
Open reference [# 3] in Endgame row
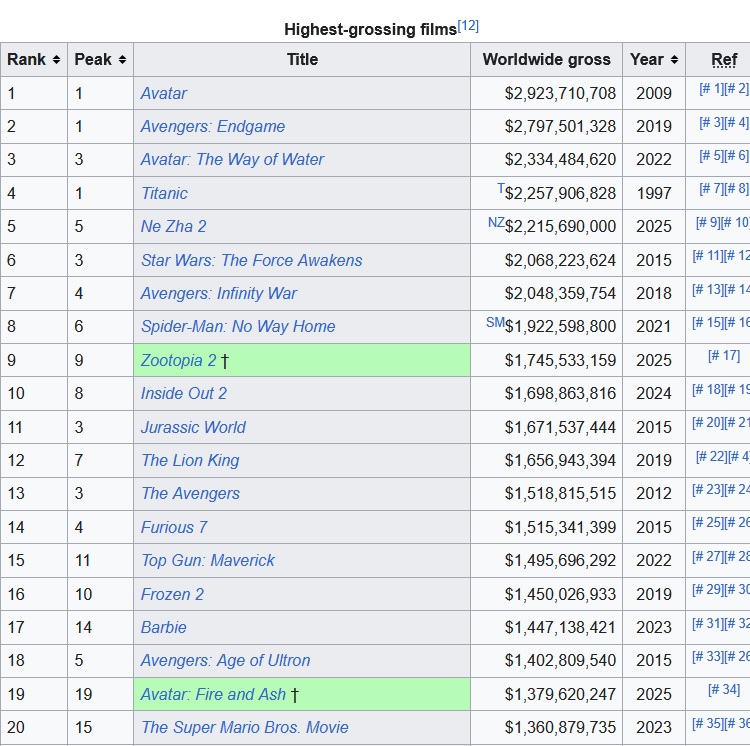click(711, 122)
